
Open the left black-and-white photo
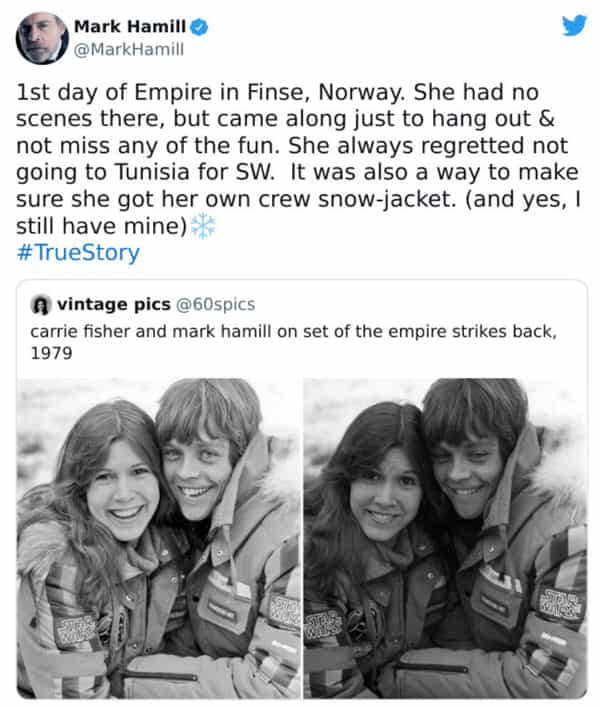tap(158, 538)
